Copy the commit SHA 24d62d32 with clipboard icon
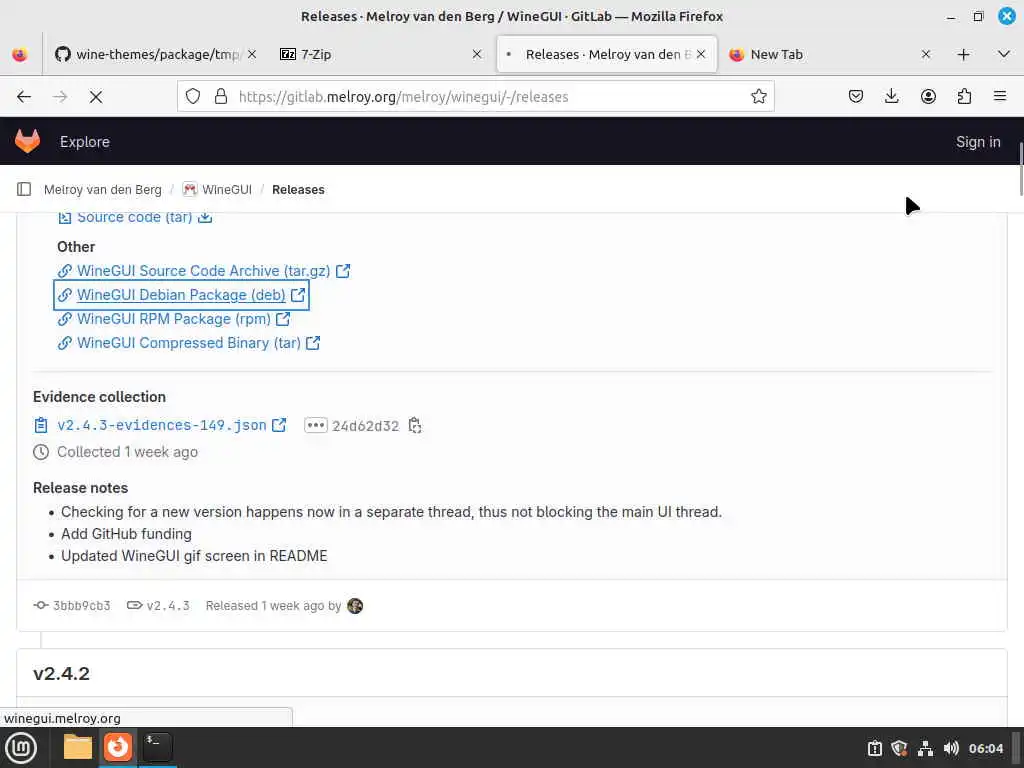The width and height of the screenshot is (1024, 768). (x=415, y=426)
